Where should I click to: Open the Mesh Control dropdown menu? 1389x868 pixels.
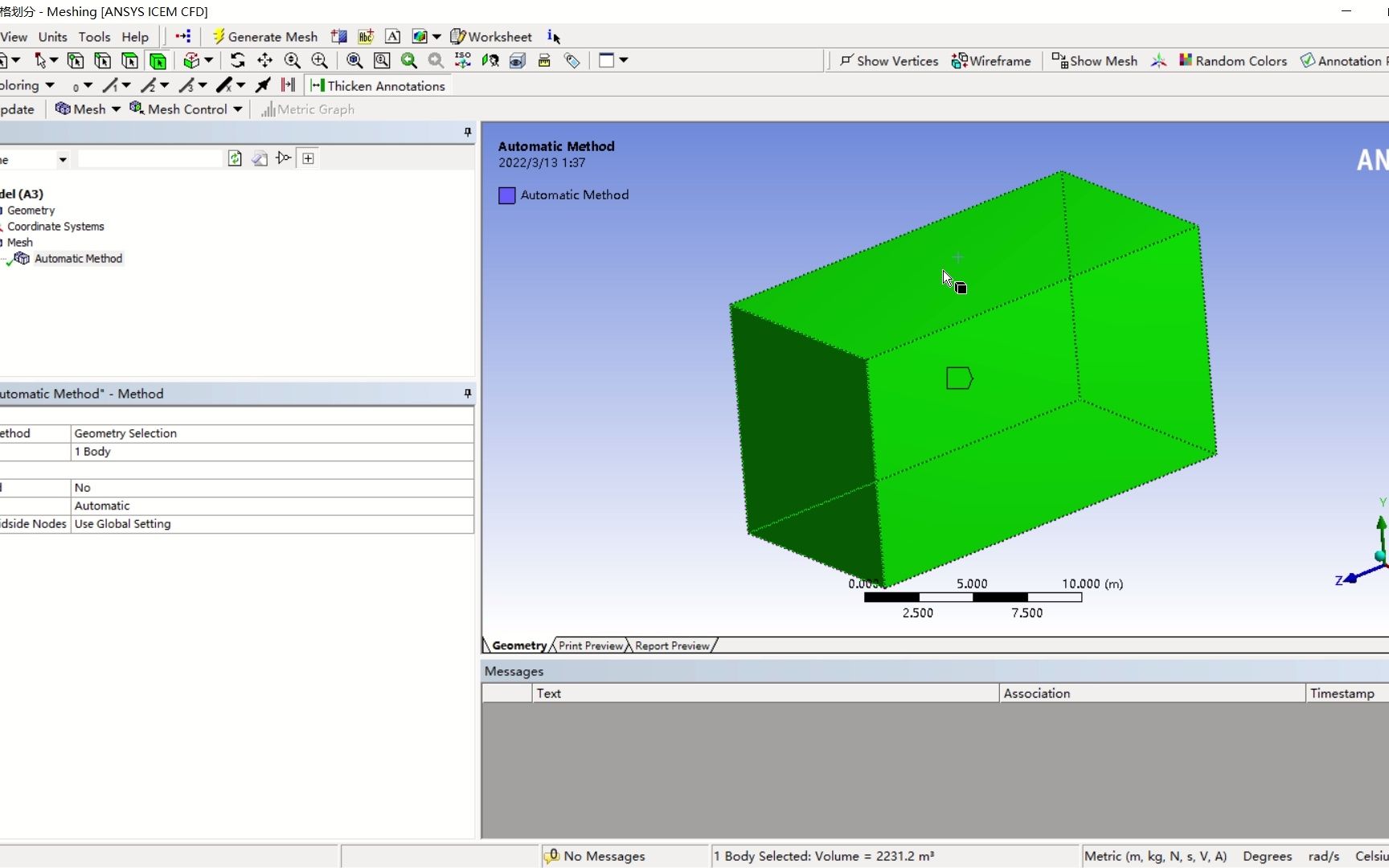[x=186, y=109]
